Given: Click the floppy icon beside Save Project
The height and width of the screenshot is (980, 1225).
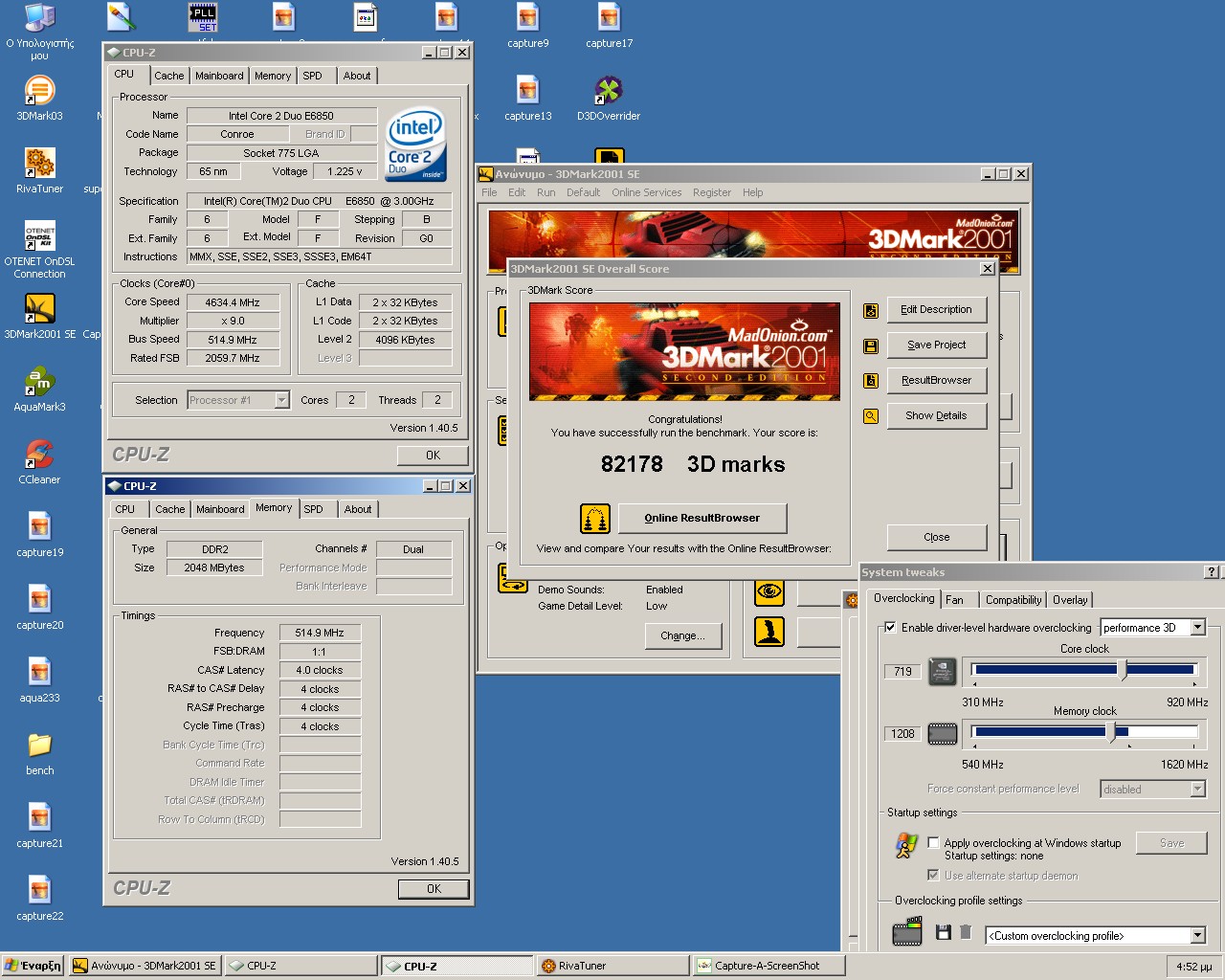Looking at the screenshot, I should (x=871, y=345).
